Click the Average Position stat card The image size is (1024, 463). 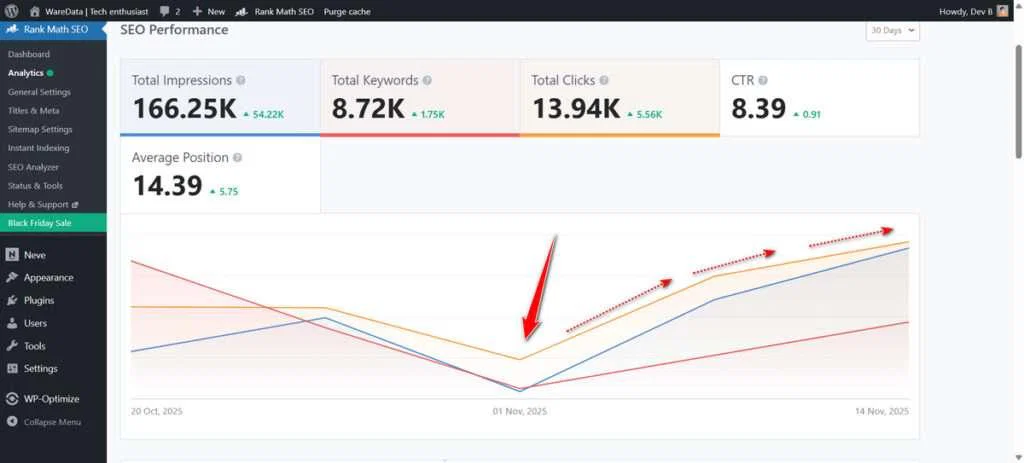[x=220, y=174]
